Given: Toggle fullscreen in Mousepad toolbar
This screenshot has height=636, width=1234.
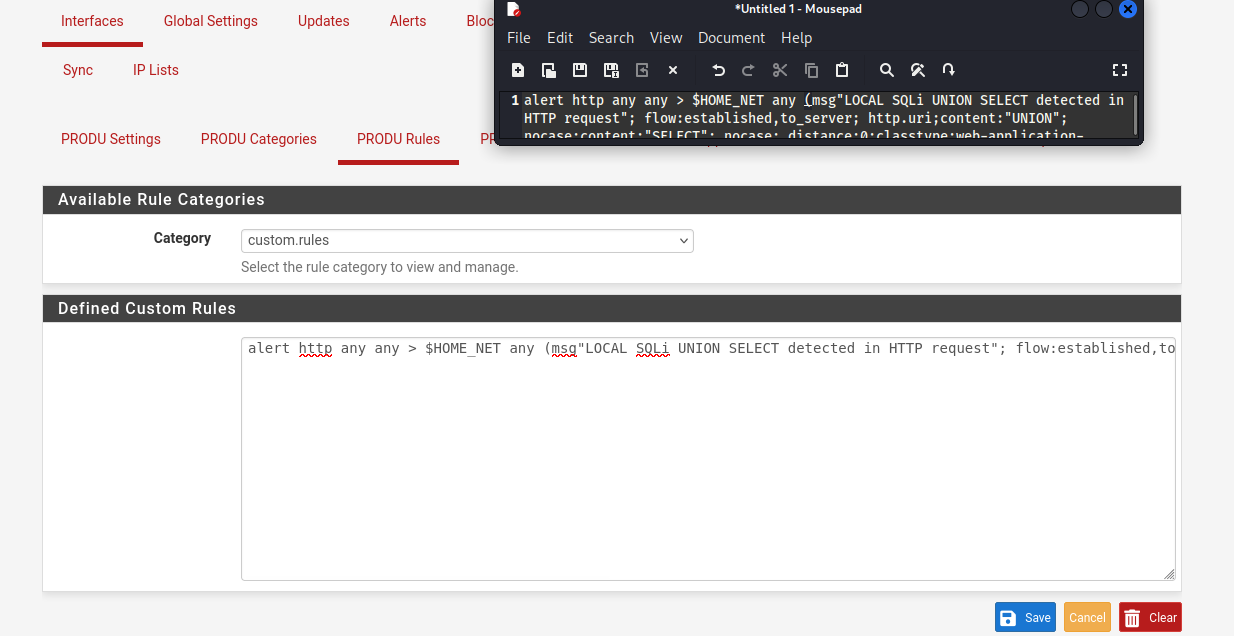Looking at the screenshot, I should [x=1120, y=70].
